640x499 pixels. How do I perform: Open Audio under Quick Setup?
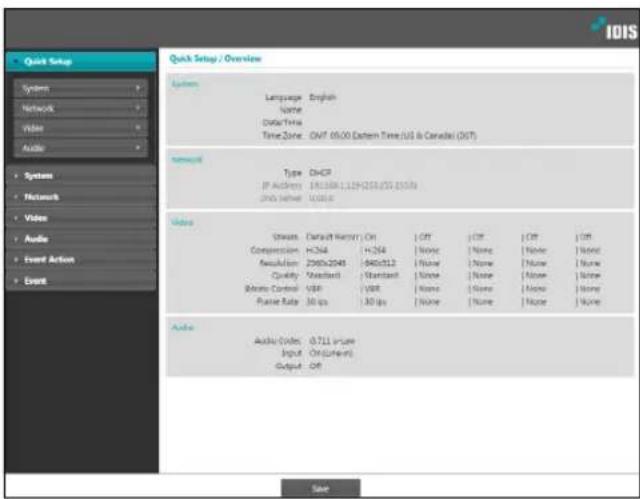tap(81, 148)
